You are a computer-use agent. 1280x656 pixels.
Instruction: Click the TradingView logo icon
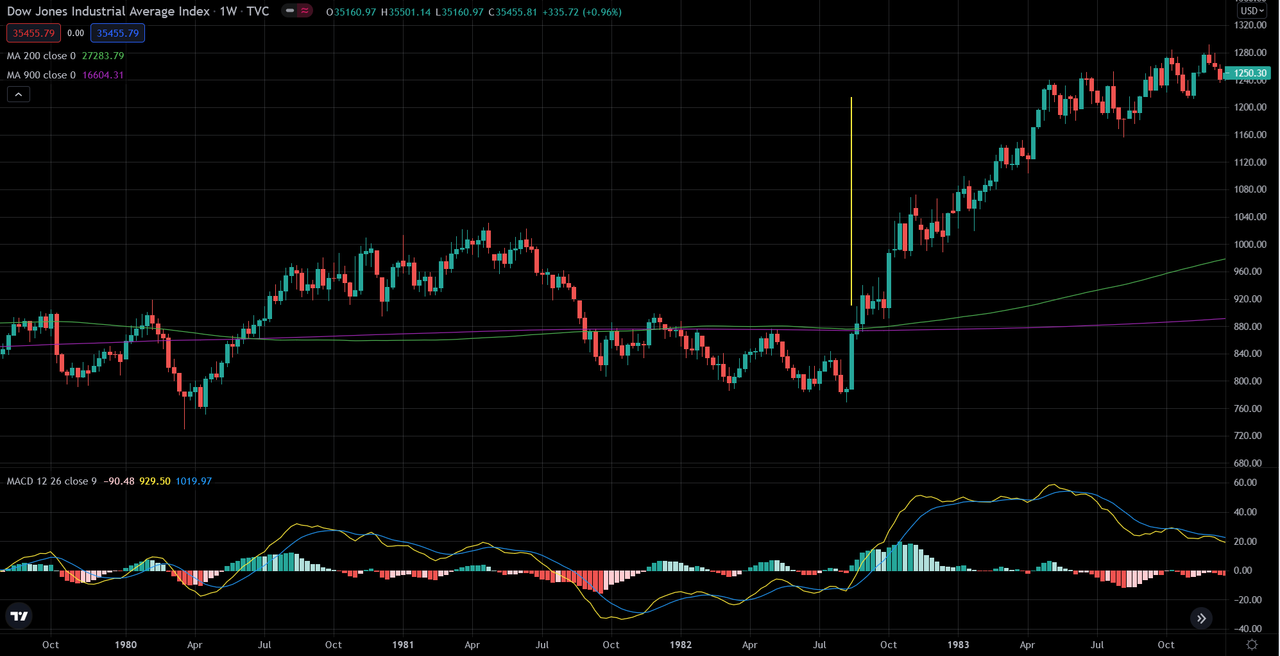coord(18,616)
